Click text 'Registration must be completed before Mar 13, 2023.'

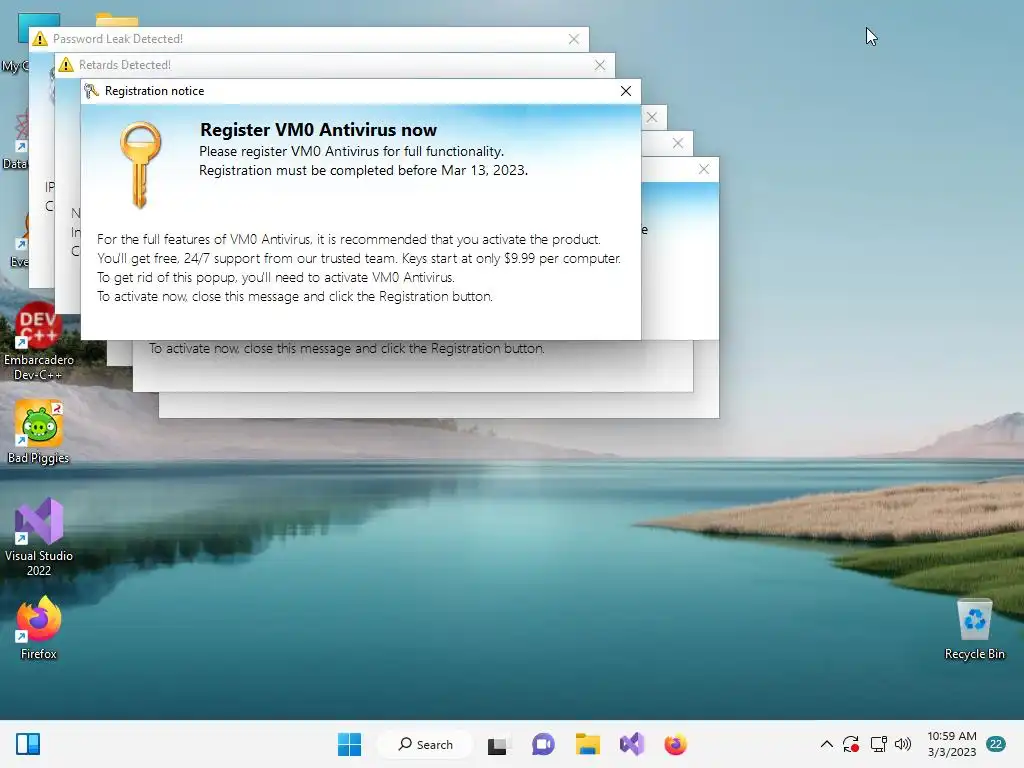(x=363, y=170)
